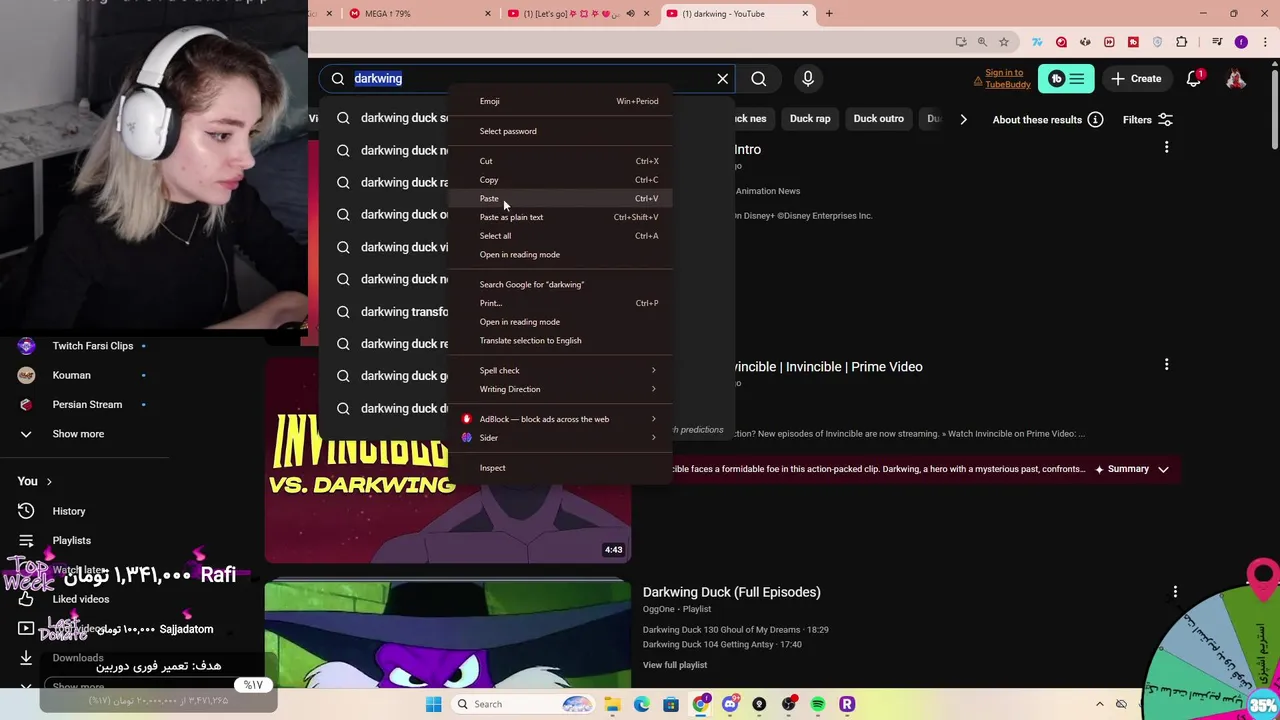
Task: Open Chrome three-dot menu
Action: [1264, 42]
